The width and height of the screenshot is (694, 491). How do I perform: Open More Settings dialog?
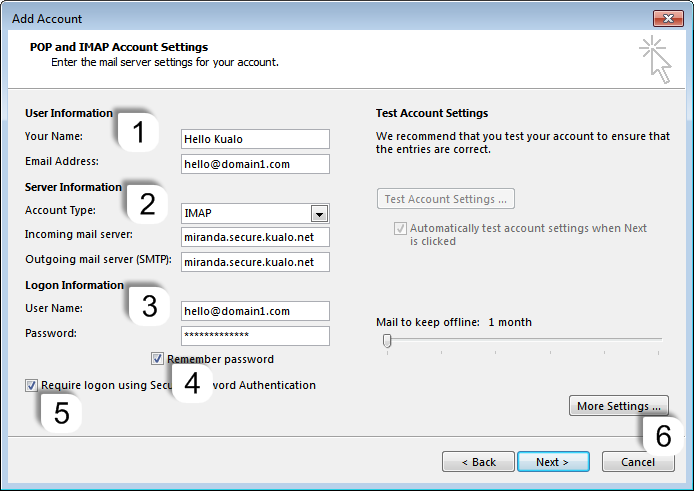619,406
